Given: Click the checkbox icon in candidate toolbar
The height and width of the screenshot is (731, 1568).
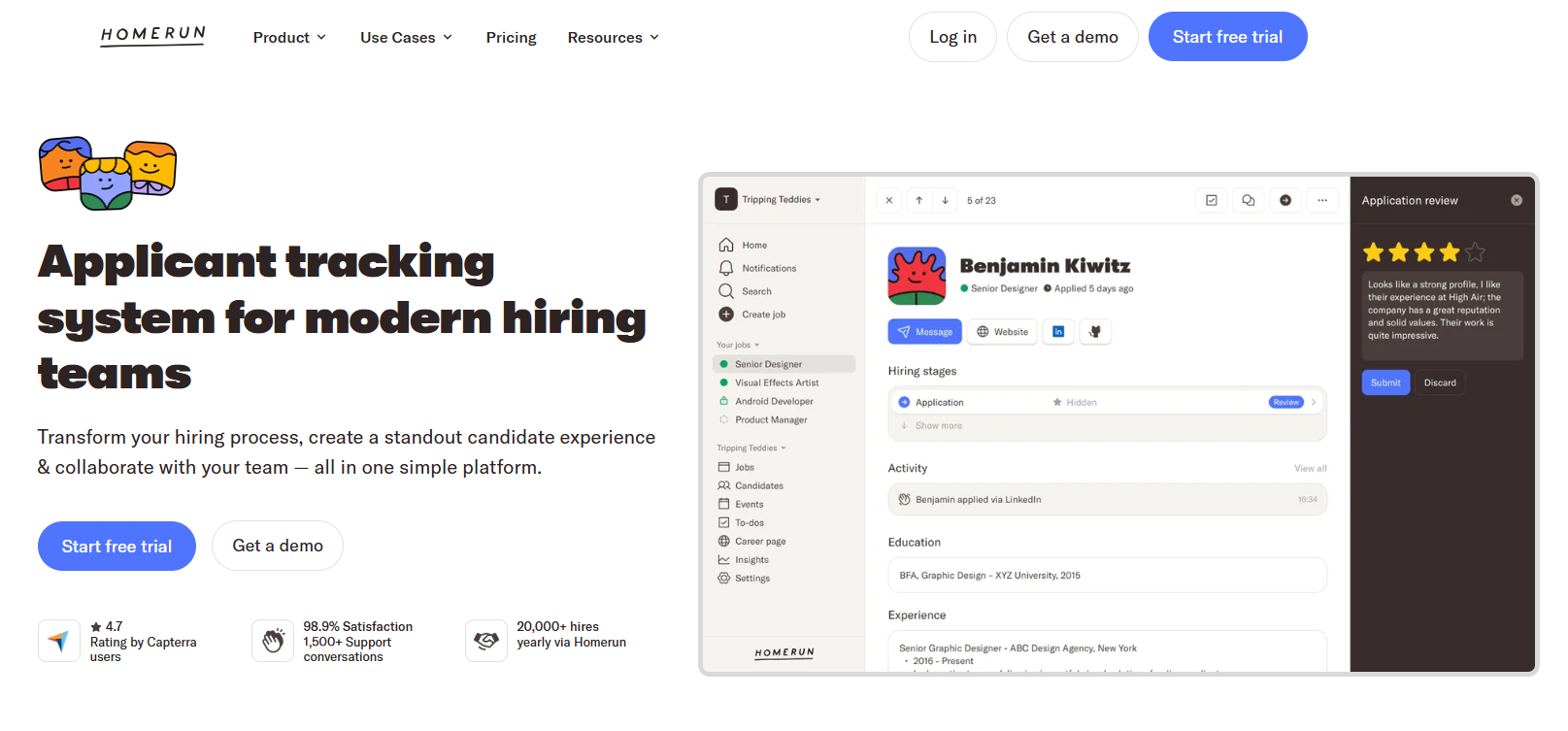Looking at the screenshot, I should (x=1212, y=200).
